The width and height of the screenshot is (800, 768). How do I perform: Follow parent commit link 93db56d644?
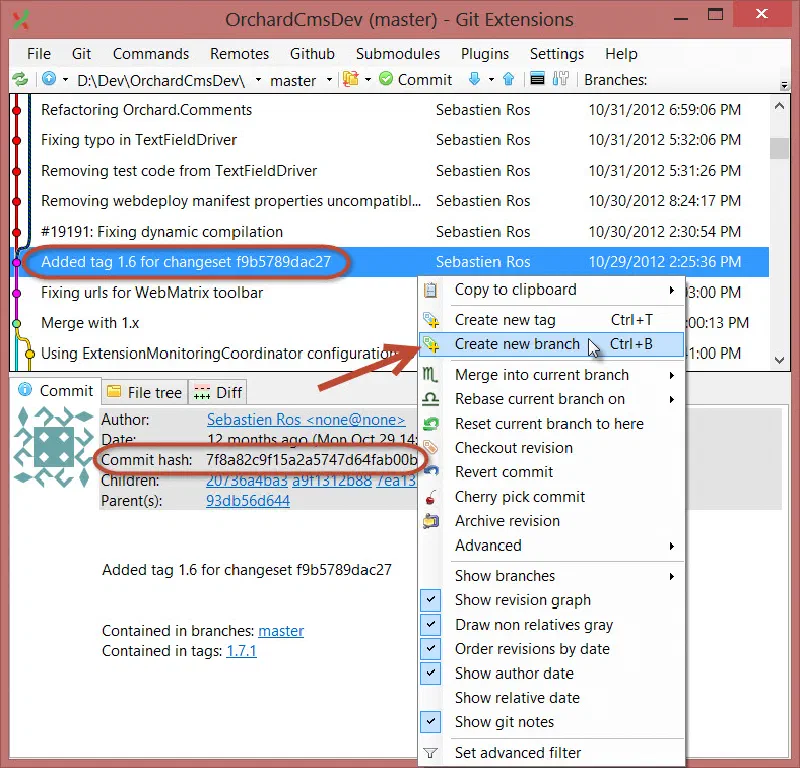[x=248, y=501]
